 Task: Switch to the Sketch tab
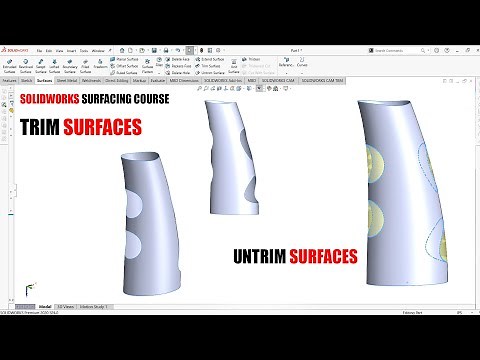click(x=26, y=81)
